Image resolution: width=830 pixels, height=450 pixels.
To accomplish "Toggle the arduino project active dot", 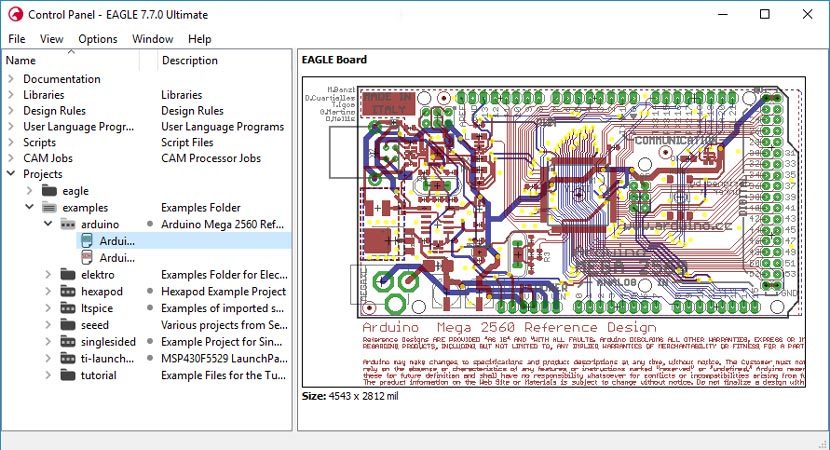I will 150,224.
